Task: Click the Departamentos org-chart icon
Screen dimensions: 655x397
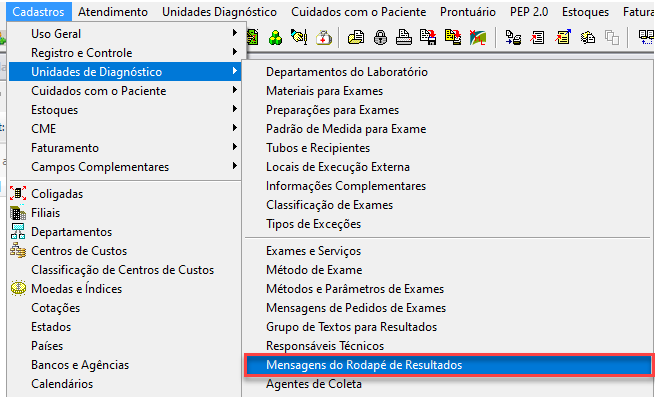Action: pos(18,232)
